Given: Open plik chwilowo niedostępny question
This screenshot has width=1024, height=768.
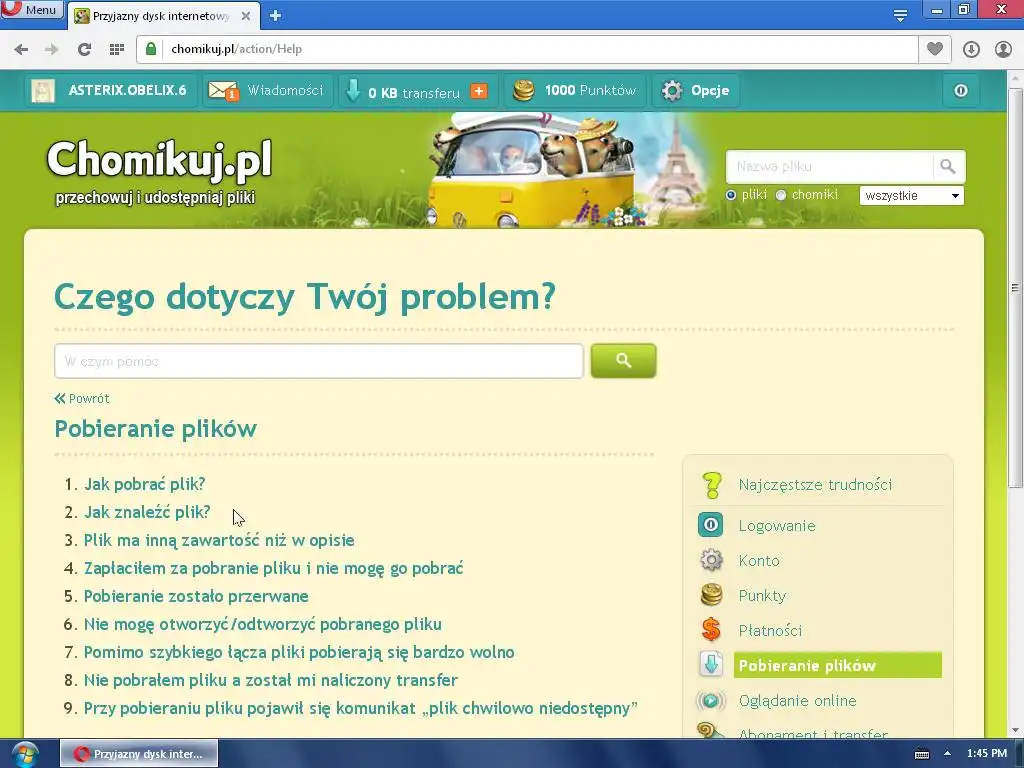Looking at the screenshot, I should coord(360,709).
